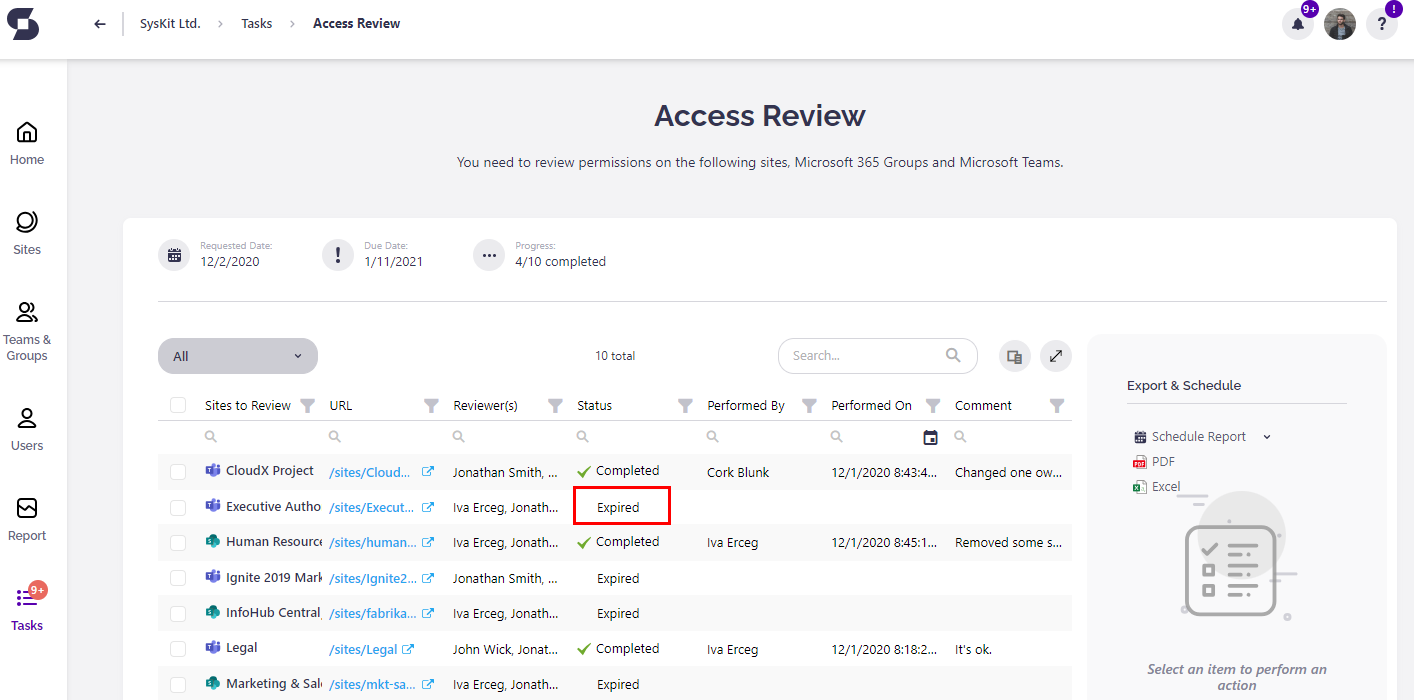Image resolution: width=1414 pixels, height=700 pixels.
Task: Open the notifications bell
Action: pyautogui.click(x=1297, y=23)
